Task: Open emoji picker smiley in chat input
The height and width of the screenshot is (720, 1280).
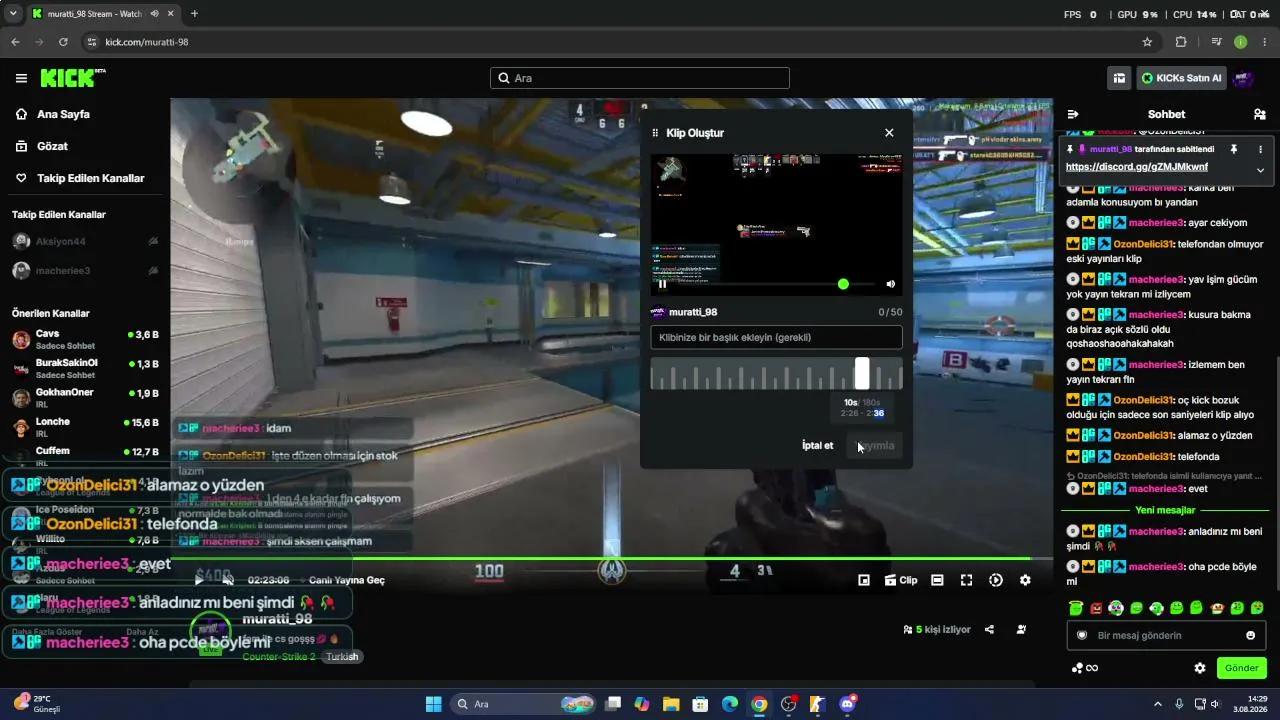Action: [x=1250, y=635]
